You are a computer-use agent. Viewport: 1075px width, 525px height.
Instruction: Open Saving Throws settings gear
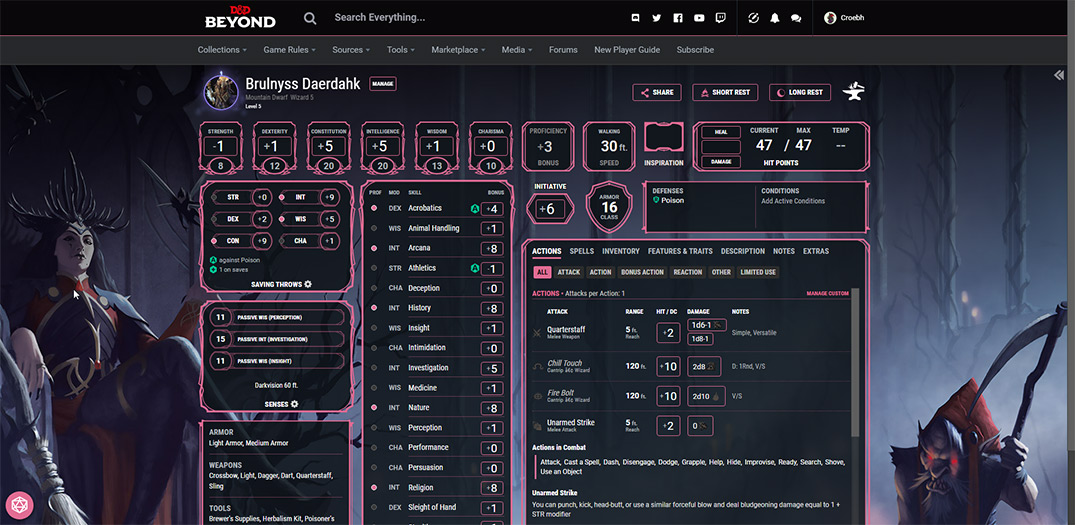308,284
